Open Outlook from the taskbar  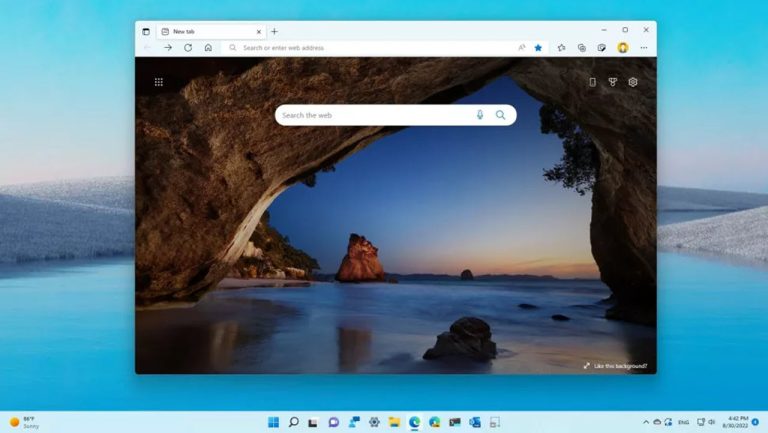tap(475, 422)
